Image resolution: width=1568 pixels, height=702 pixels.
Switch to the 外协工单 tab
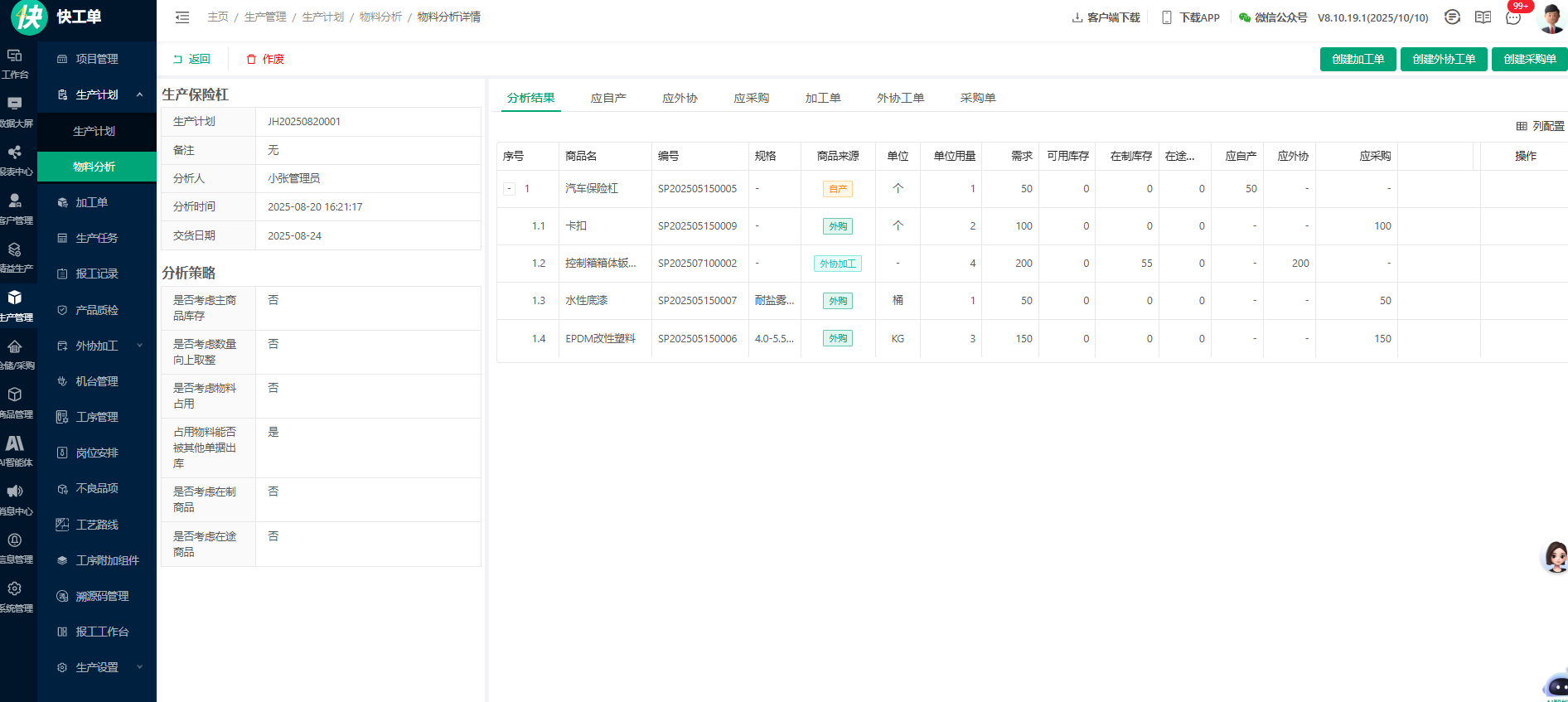click(901, 98)
